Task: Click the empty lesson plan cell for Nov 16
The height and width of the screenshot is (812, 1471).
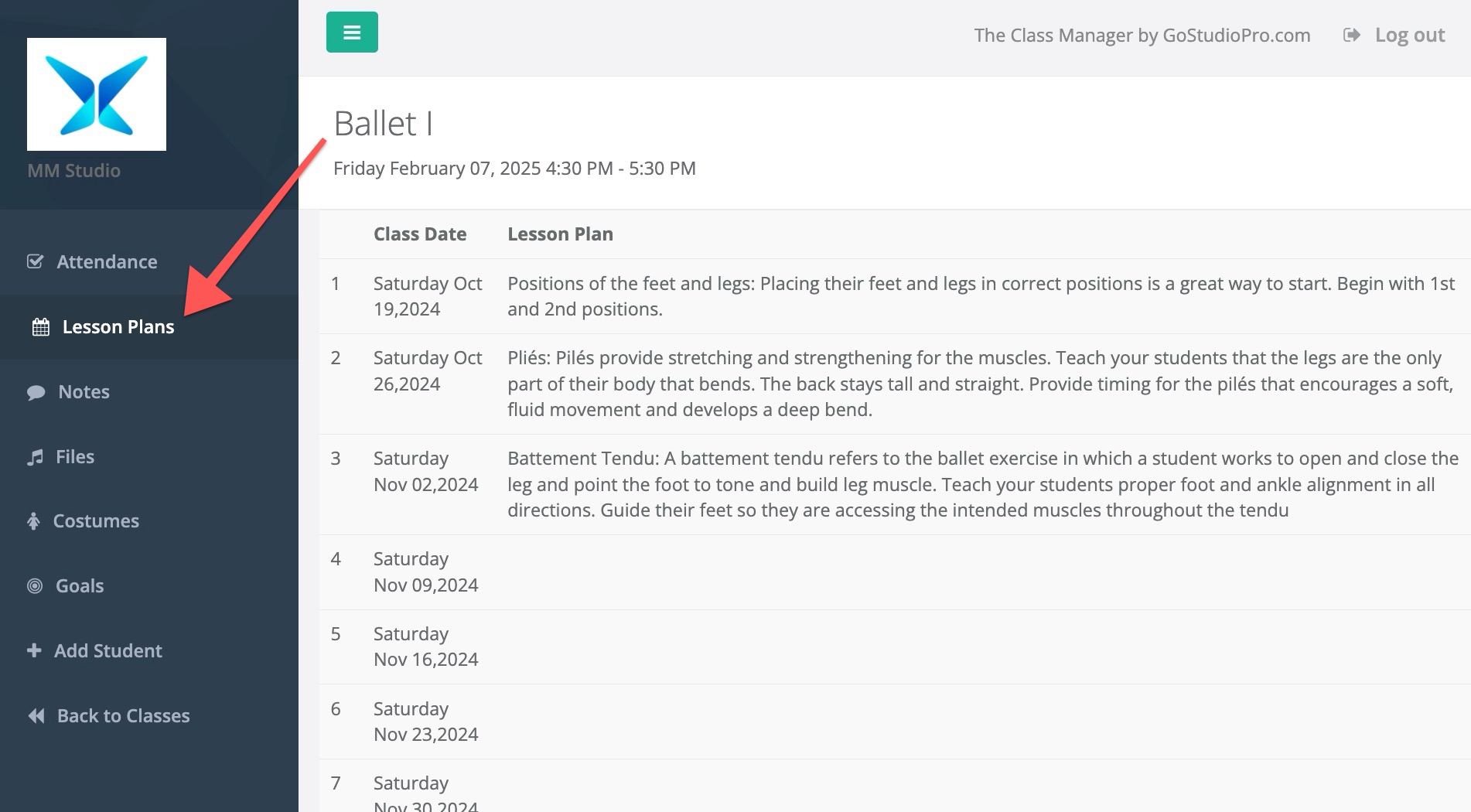Action: click(983, 647)
